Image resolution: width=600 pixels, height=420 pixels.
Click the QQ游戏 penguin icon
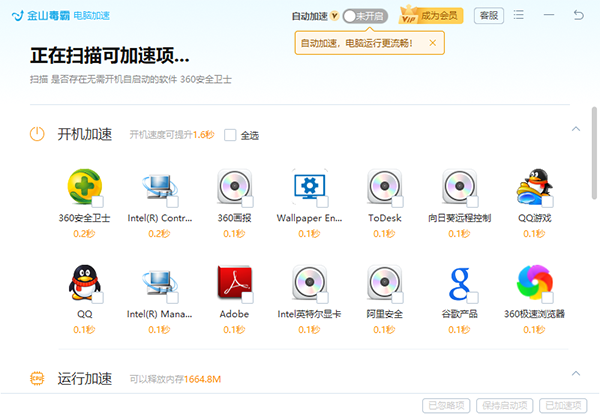[x=535, y=186]
